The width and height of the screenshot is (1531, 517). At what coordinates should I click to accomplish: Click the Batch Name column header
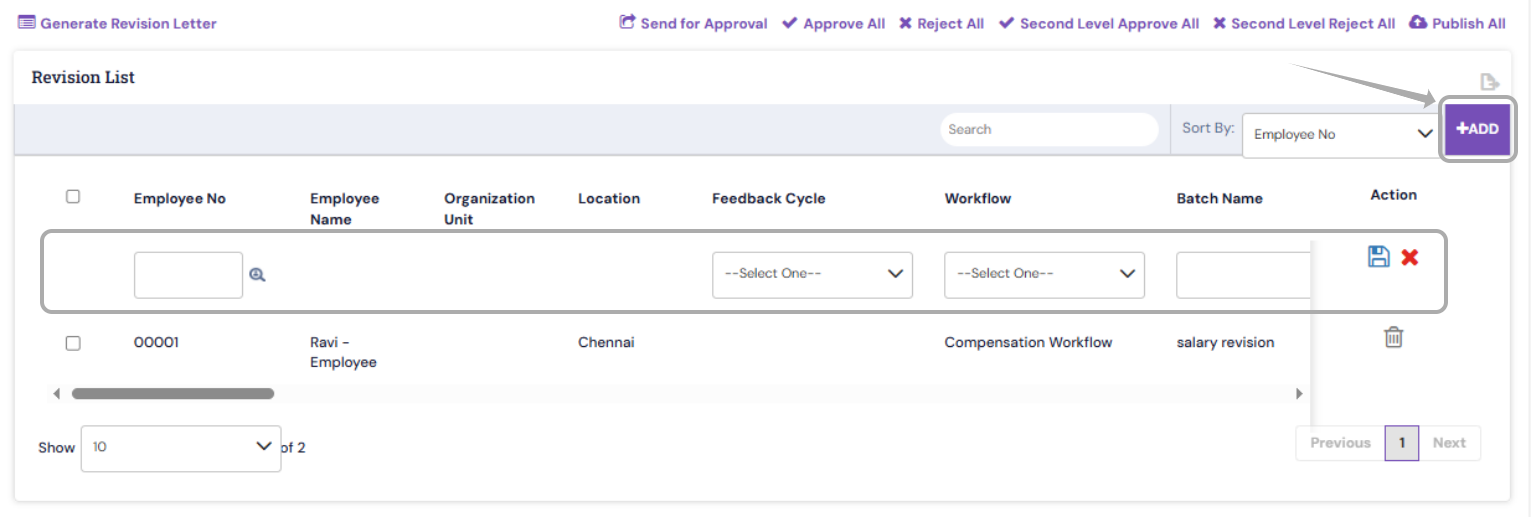click(1220, 198)
